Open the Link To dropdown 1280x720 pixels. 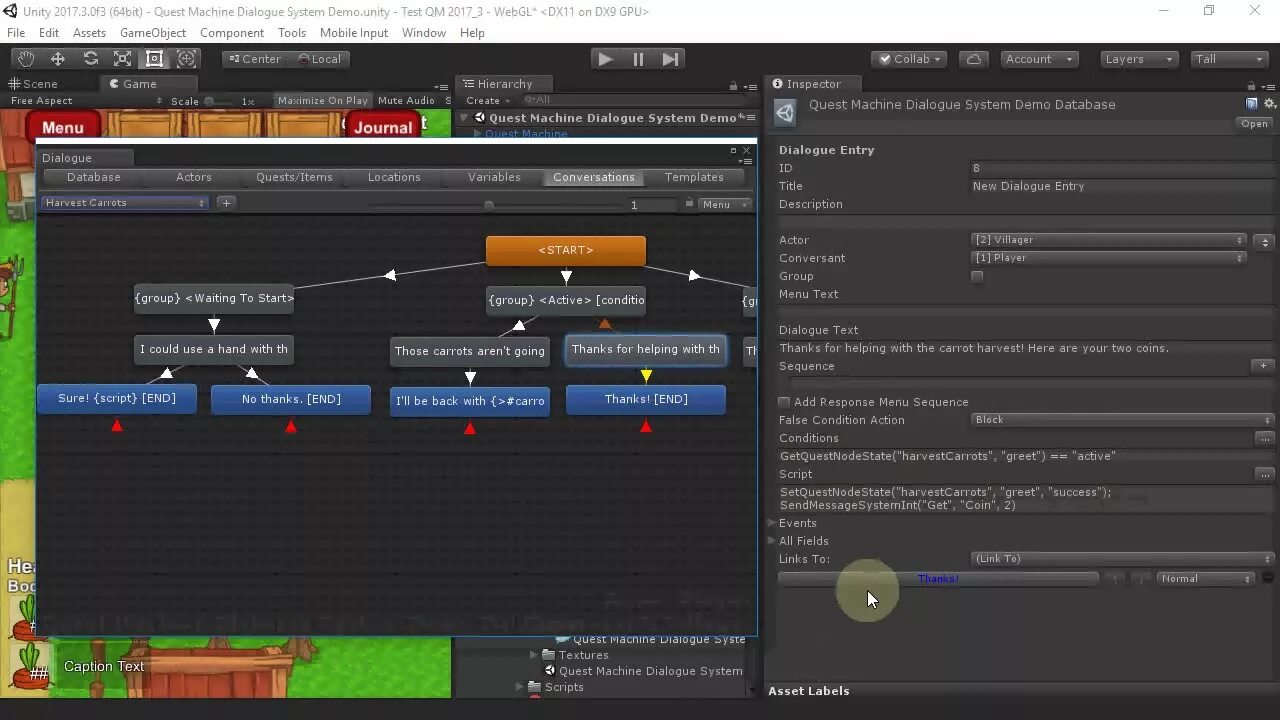[x=1123, y=559]
